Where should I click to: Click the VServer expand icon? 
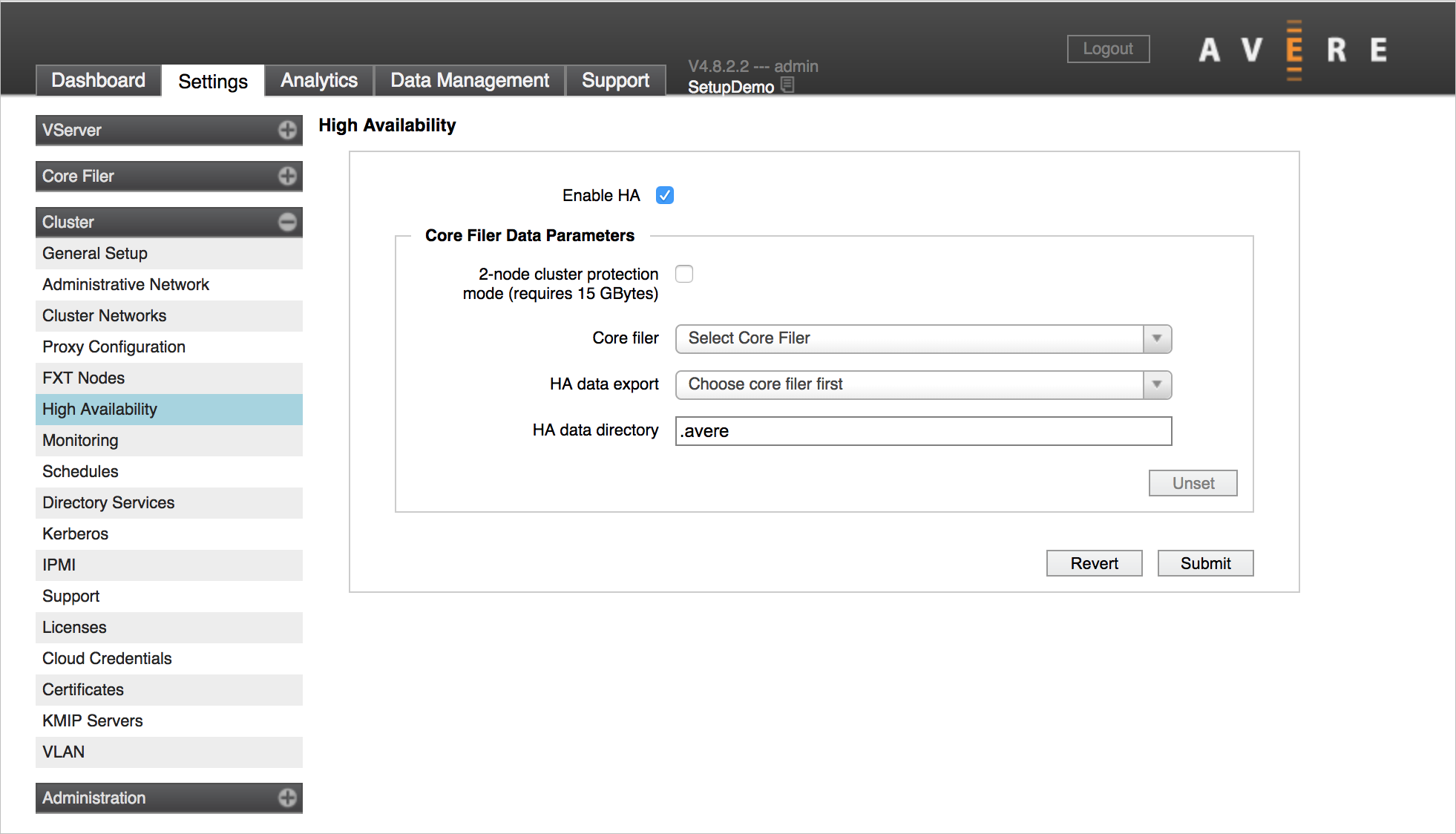pyautogui.click(x=289, y=129)
